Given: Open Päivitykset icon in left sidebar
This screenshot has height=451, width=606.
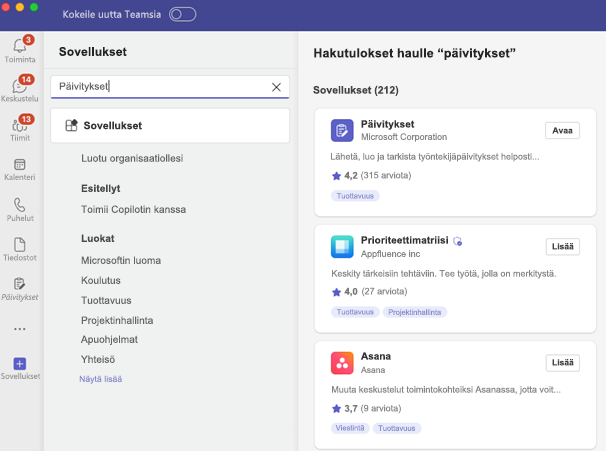Looking at the screenshot, I should pos(19,284).
